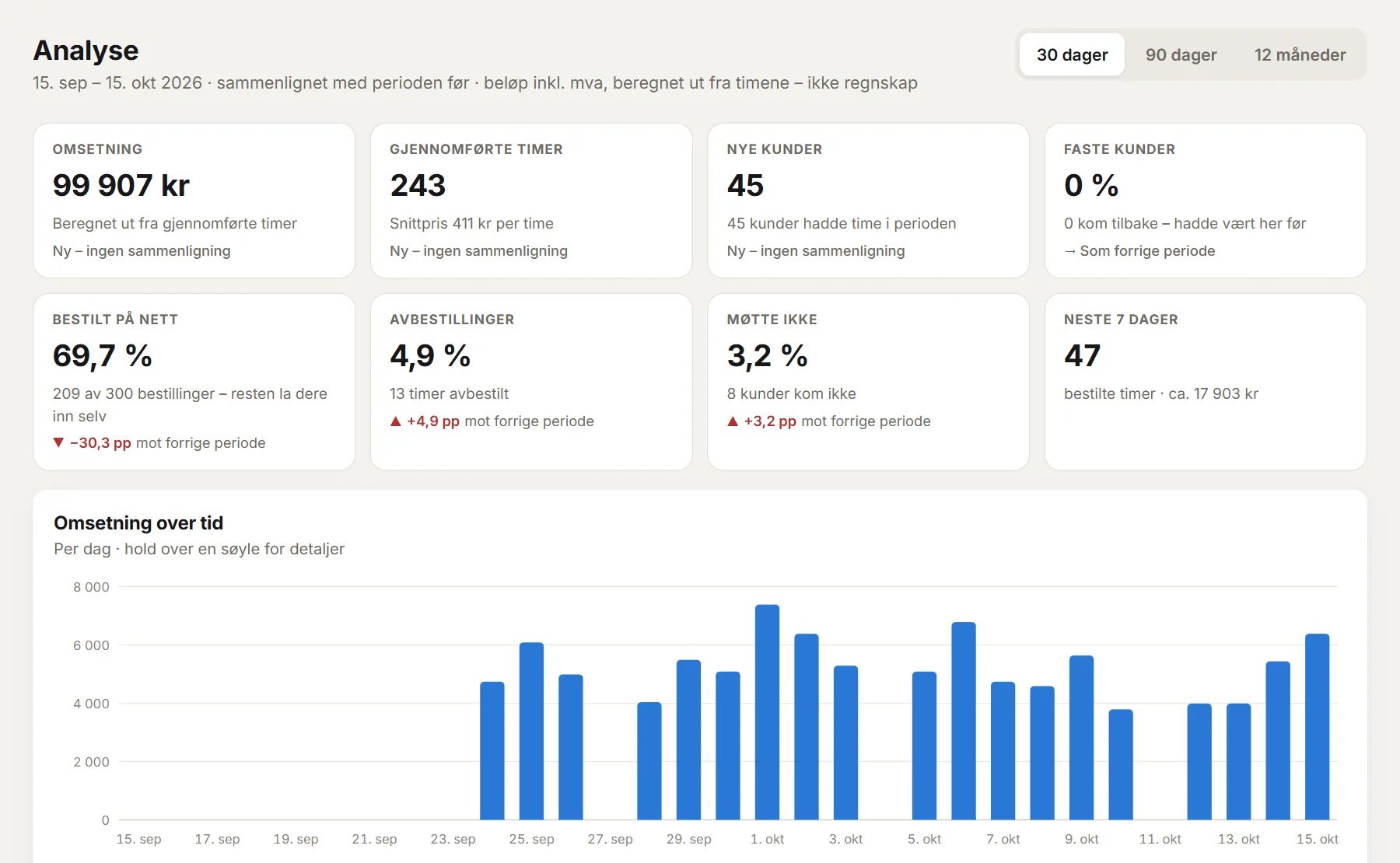Click the "−30,3 pp" change figure

tap(100, 442)
